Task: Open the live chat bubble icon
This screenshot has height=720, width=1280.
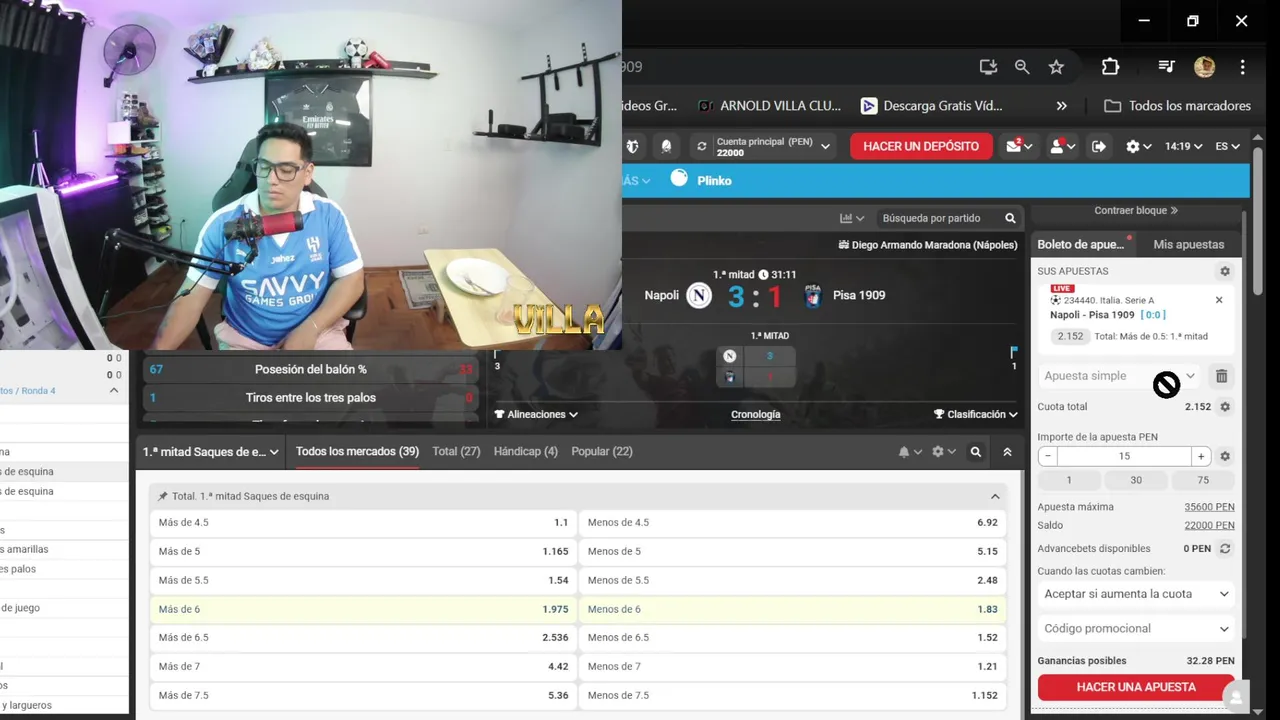Action: pos(1237,697)
